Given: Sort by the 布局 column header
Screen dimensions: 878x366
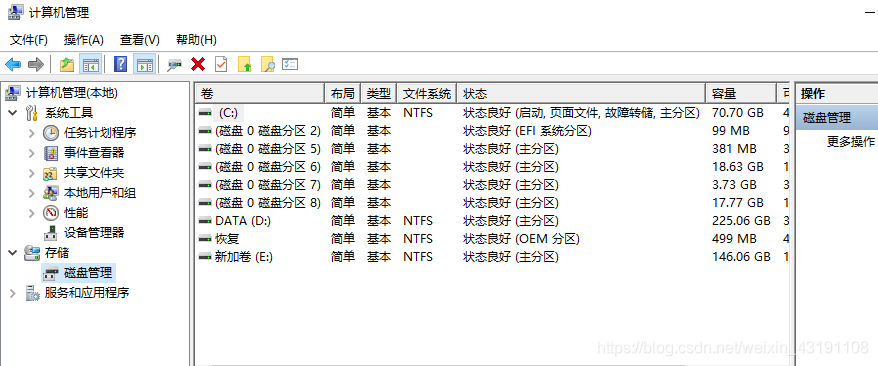Looking at the screenshot, I should 343,93.
